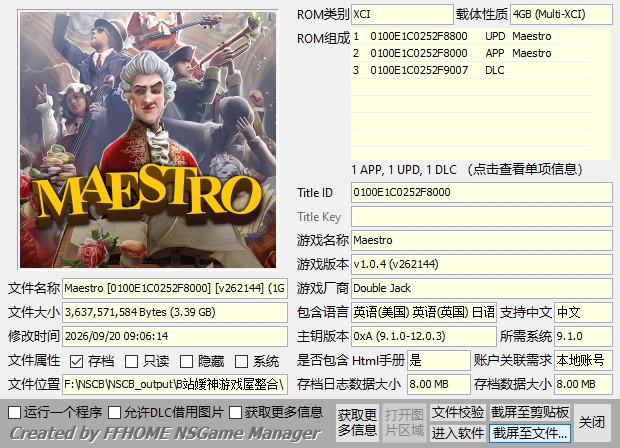
Task: Click the Maestro game cover image
Action: click(148, 140)
